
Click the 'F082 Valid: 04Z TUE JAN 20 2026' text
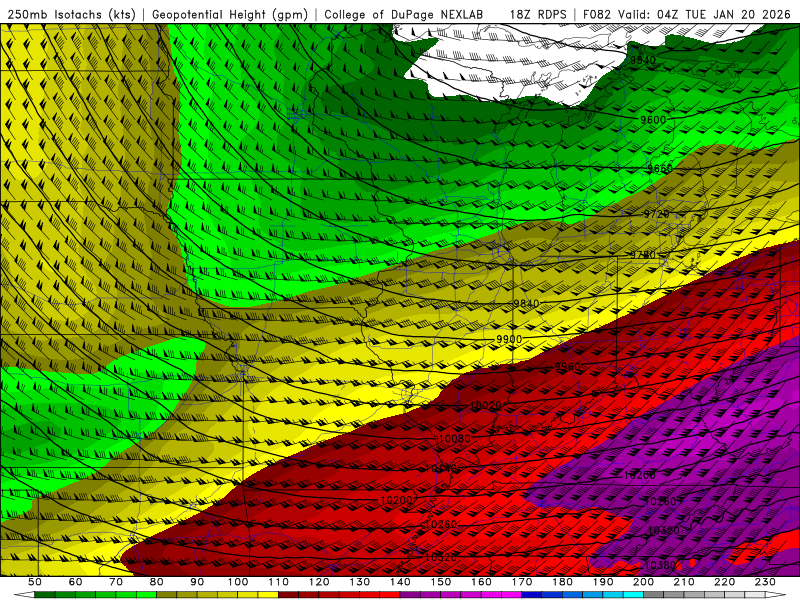[687, 14]
